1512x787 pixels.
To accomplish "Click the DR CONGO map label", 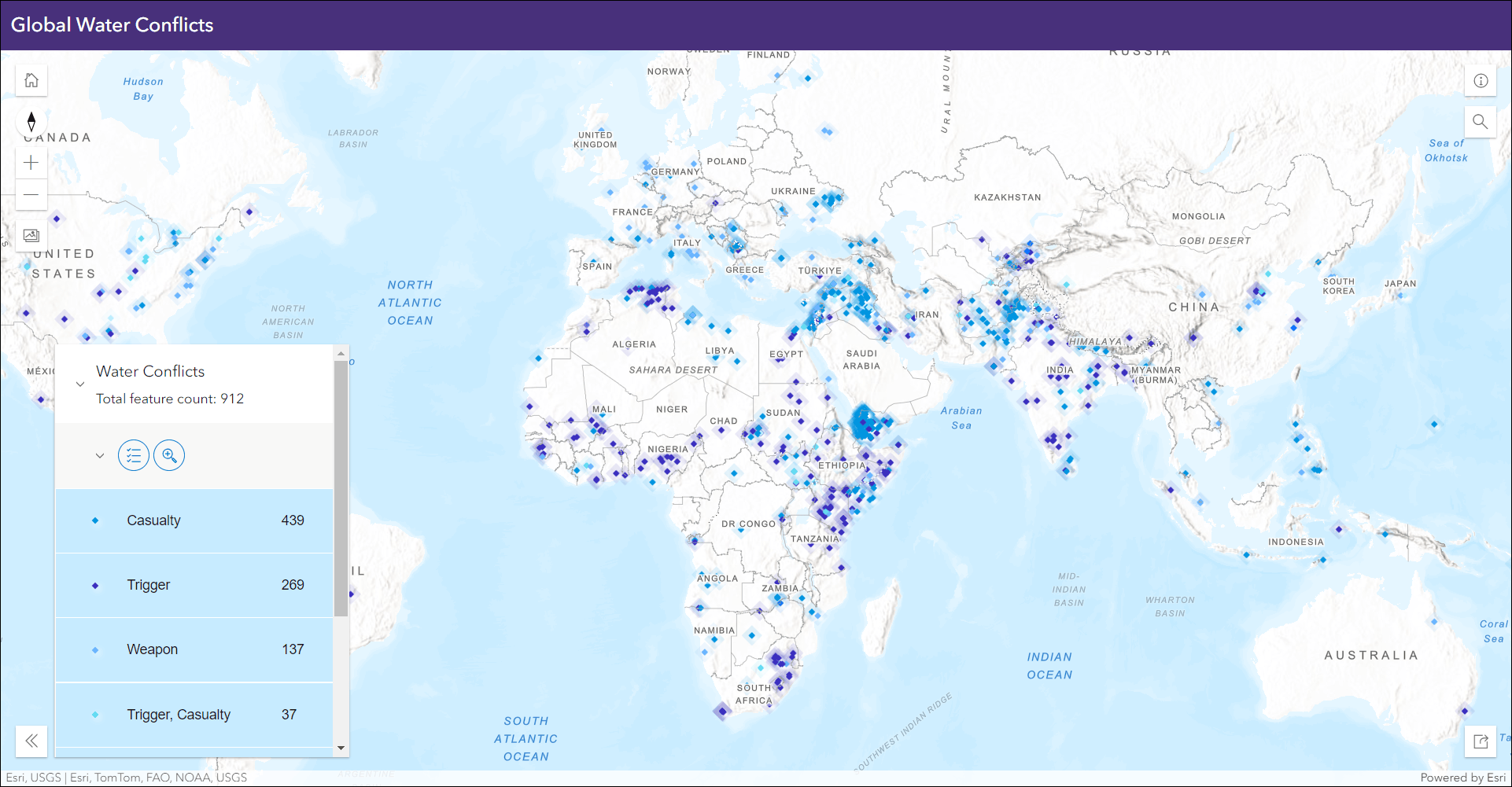I will point(748,524).
